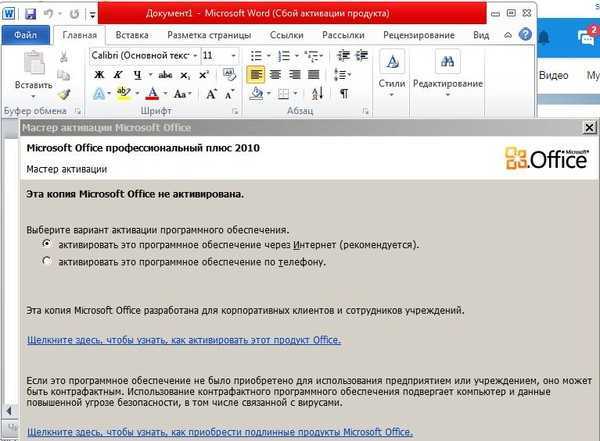The image size is (600, 441).
Task: Open Customize Quick Access Toolbar dropdown
Action: 92,15
